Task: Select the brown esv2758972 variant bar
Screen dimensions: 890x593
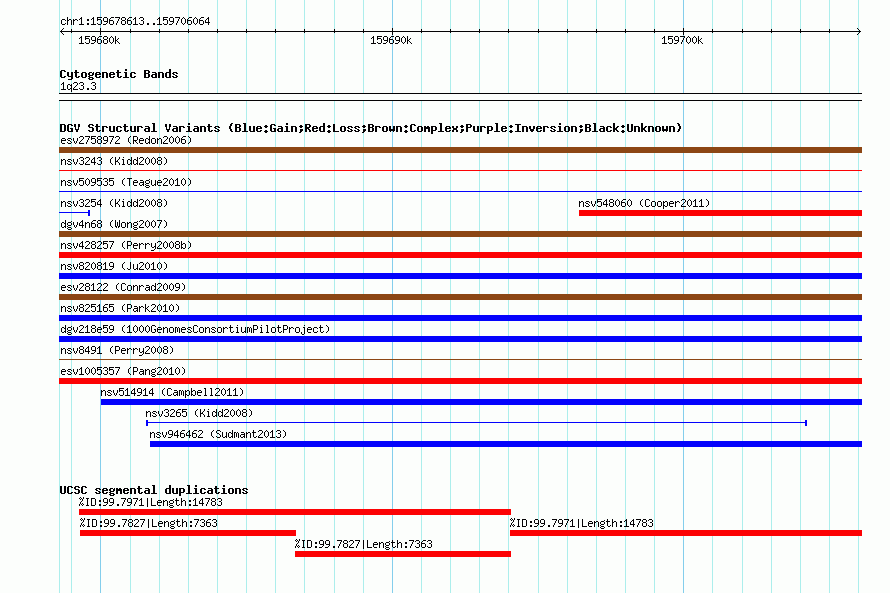Action: pos(460,150)
